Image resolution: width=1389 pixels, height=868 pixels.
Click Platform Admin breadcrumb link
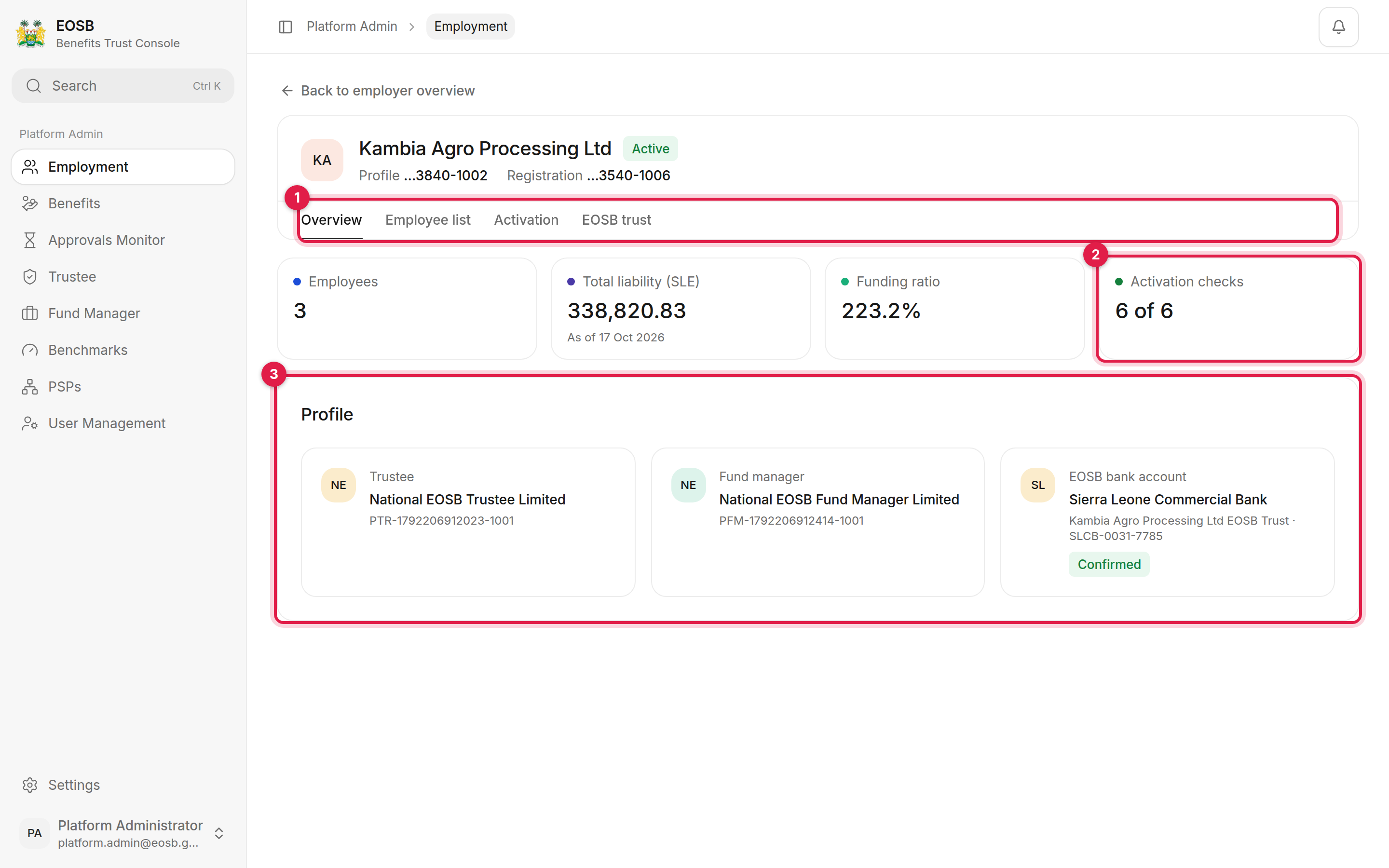click(x=352, y=27)
